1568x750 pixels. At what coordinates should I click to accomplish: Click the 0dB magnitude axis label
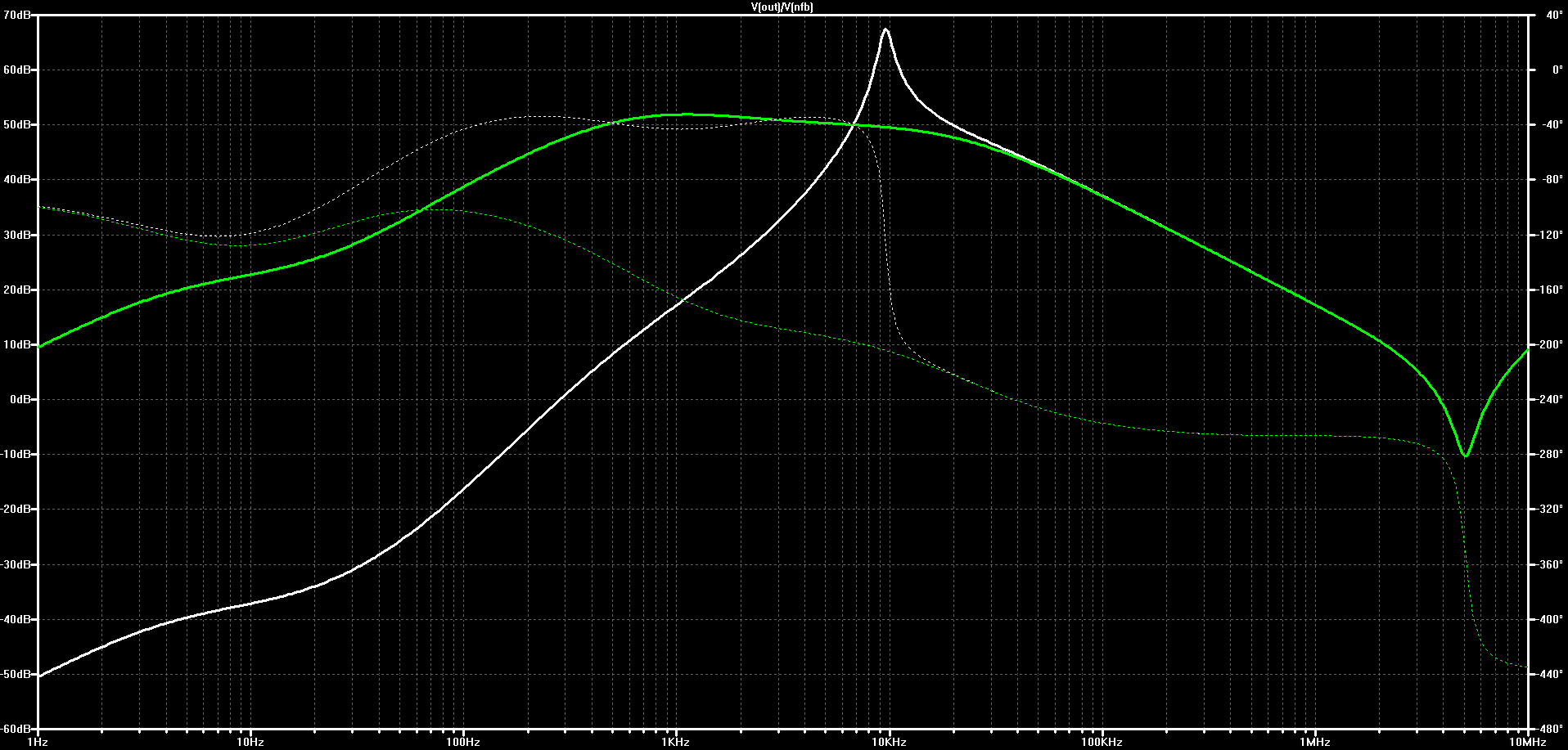pos(20,399)
